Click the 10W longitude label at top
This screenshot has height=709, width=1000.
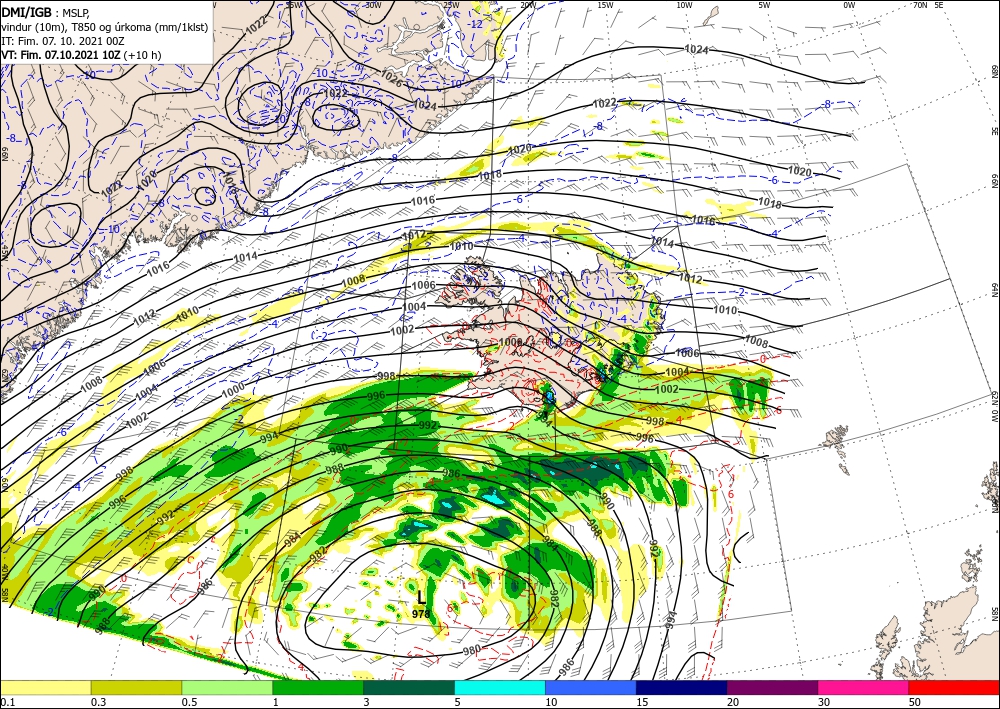pos(684,5)
